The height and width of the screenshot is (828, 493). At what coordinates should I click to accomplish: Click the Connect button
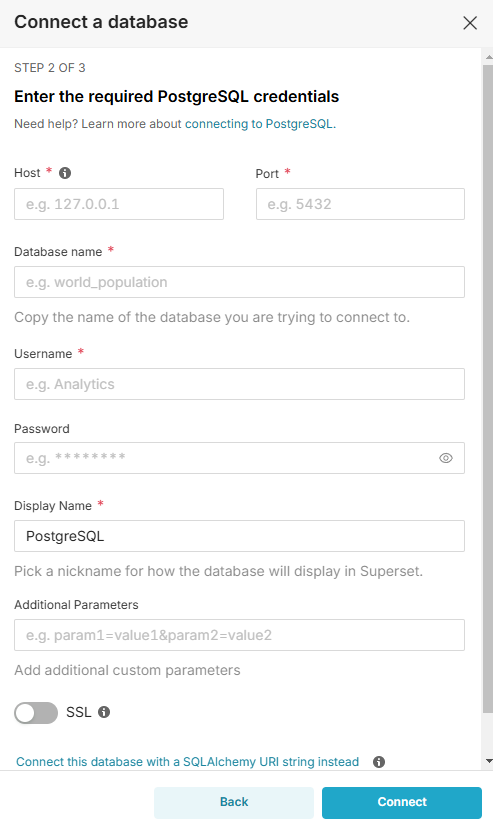pyautogui.click(x=402, y=803)
